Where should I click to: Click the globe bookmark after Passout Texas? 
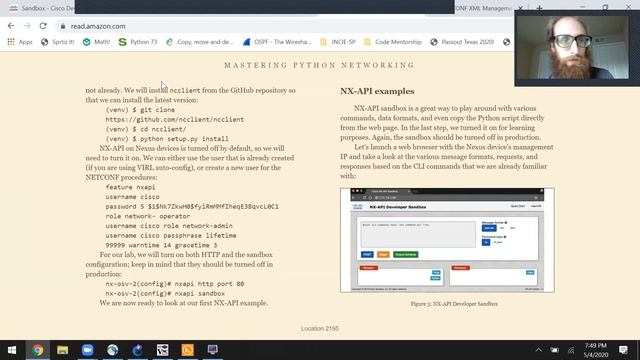[507, 42]
